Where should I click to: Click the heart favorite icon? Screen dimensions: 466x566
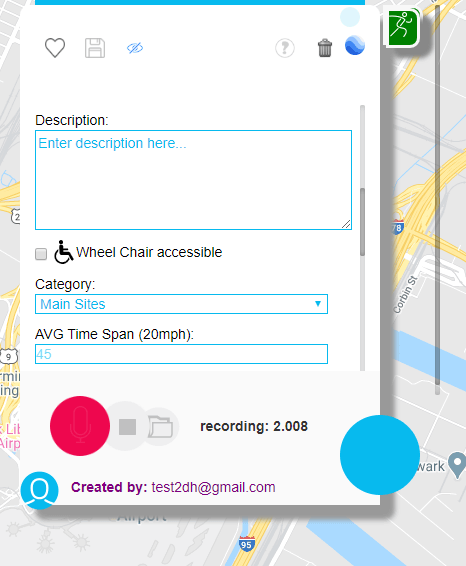55,48
